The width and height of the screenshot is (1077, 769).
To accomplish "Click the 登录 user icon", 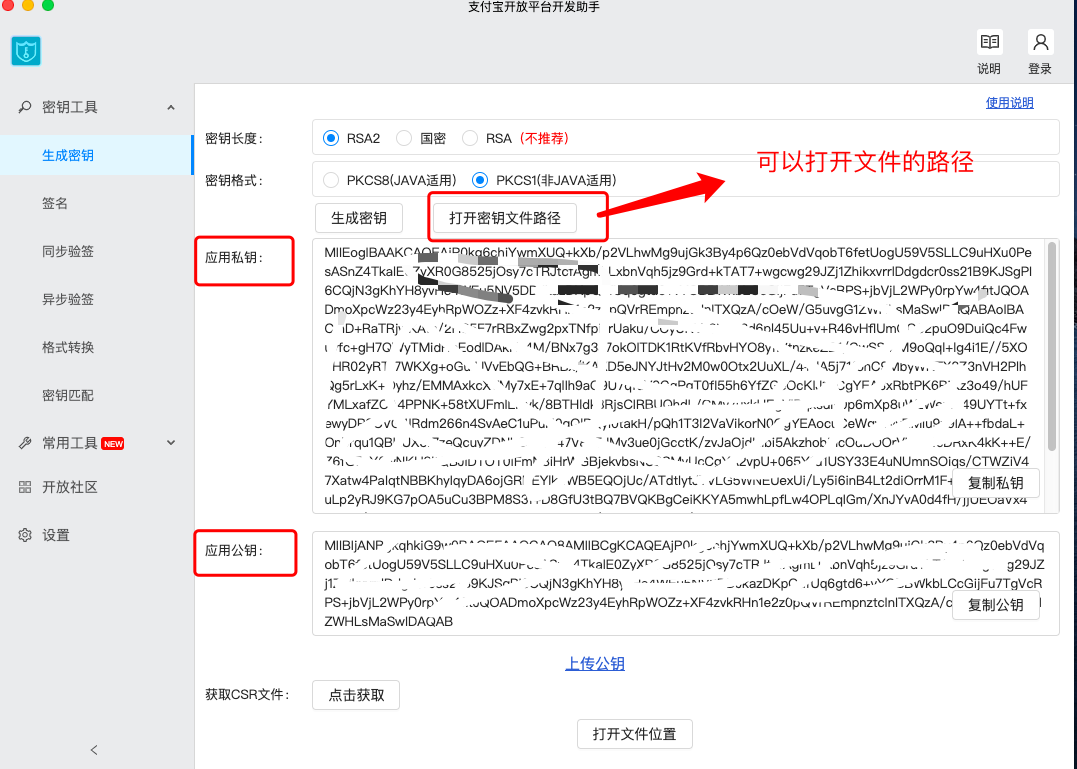I will click(x=1041, y=43).
